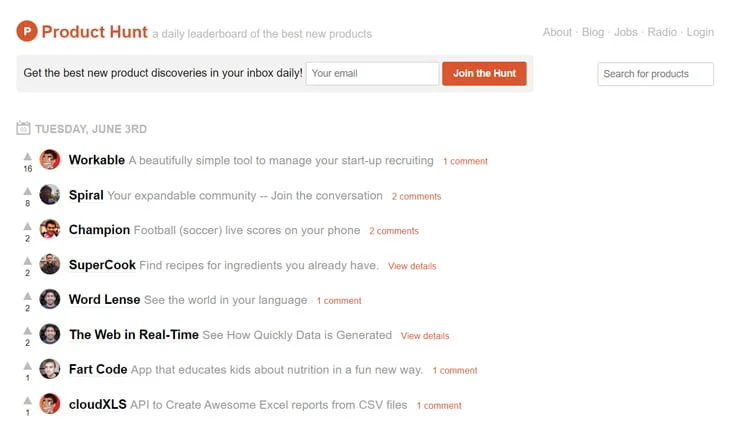Upvote Champion using the triangle arrow
The image size is (730, 442).
28,226
